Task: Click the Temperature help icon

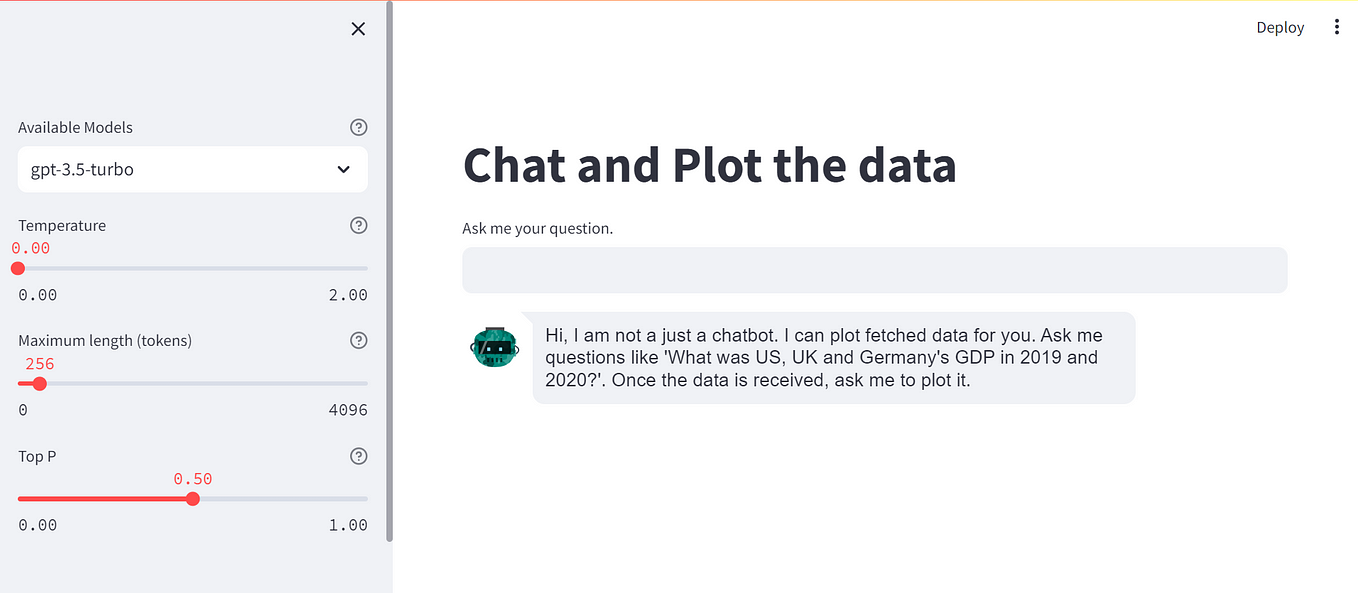Action: coord(358,225)
